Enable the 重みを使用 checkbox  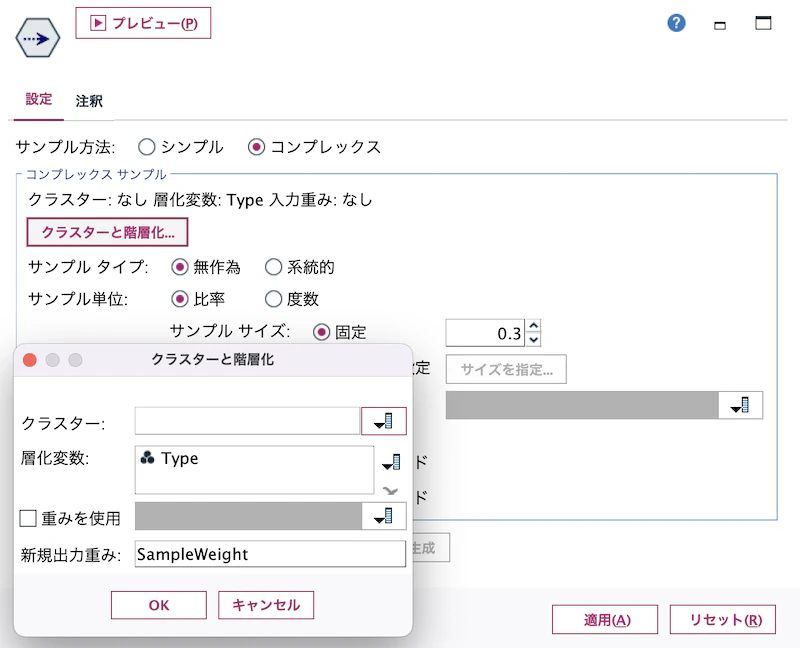coord(29,516)
